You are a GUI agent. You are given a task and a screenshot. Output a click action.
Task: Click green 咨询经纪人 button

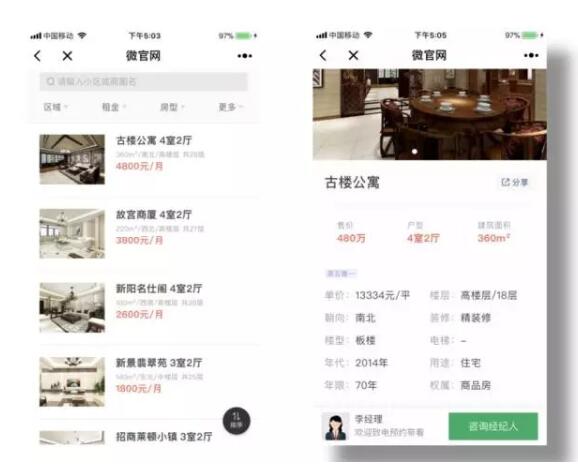(493, 426)
